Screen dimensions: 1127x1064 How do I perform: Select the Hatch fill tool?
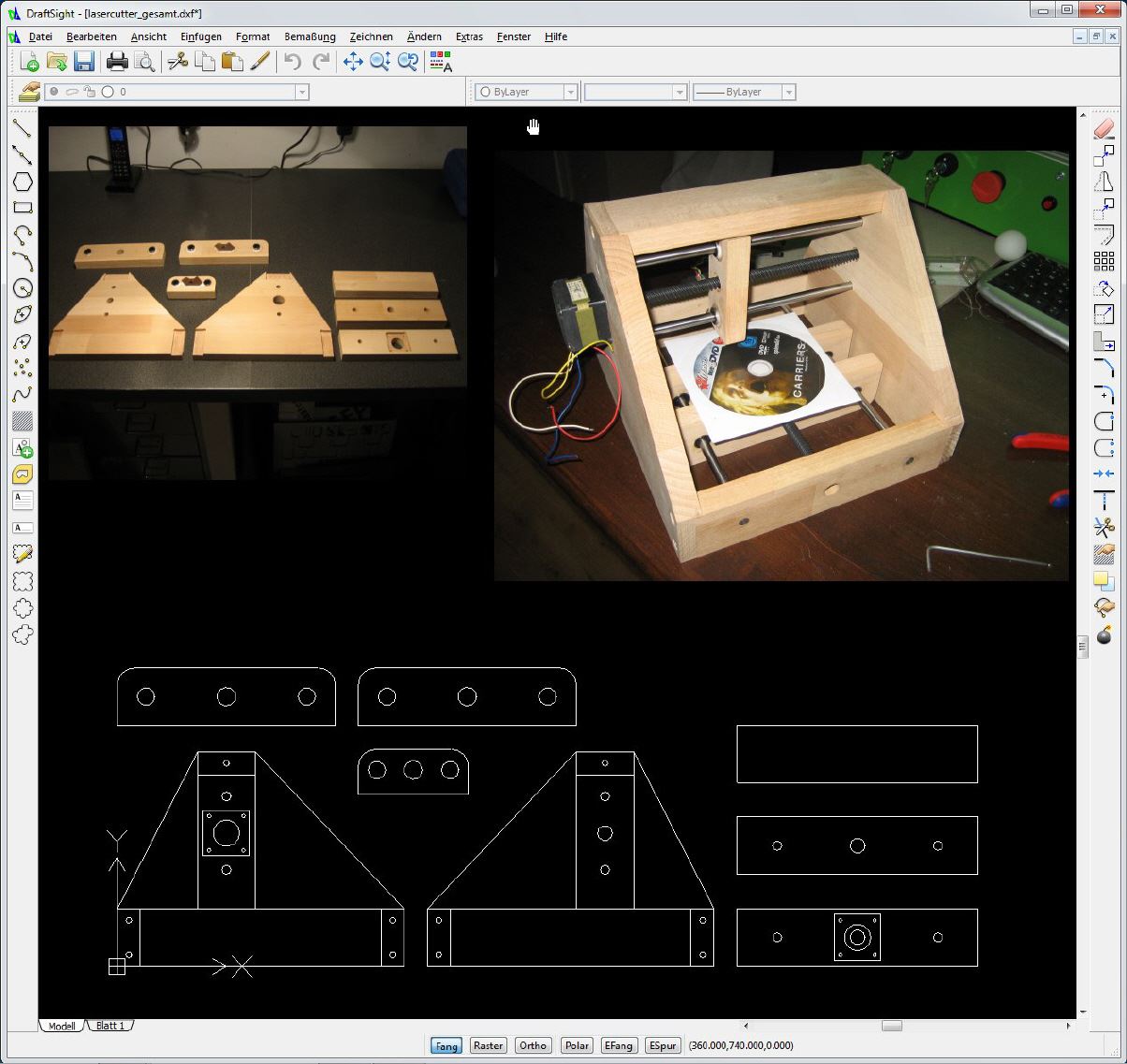coord(22,421)
